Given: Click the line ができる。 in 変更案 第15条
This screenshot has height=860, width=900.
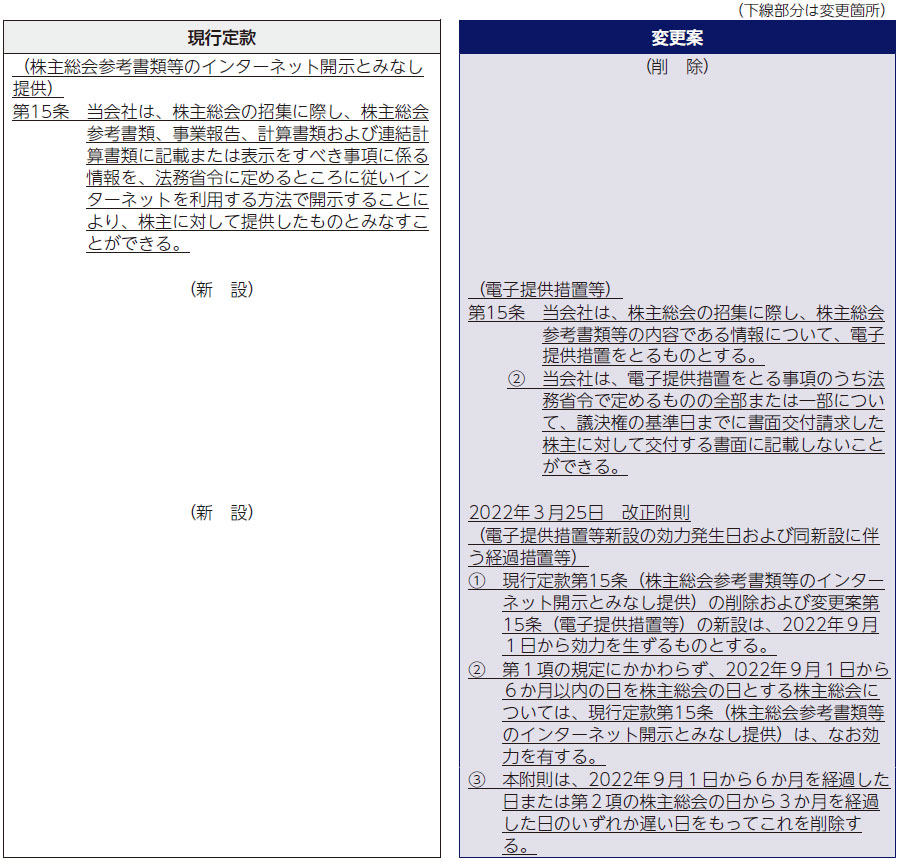Looking at the screenshot, I should (x=585, y=467).
